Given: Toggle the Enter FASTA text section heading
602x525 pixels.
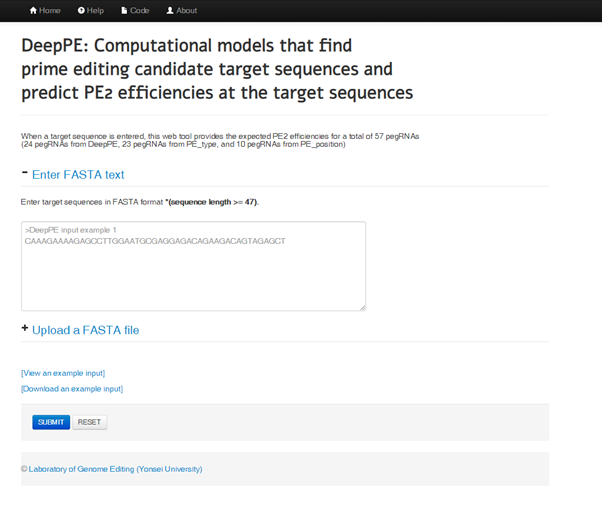Looking at the screenshot, I should tap(78, 175).
